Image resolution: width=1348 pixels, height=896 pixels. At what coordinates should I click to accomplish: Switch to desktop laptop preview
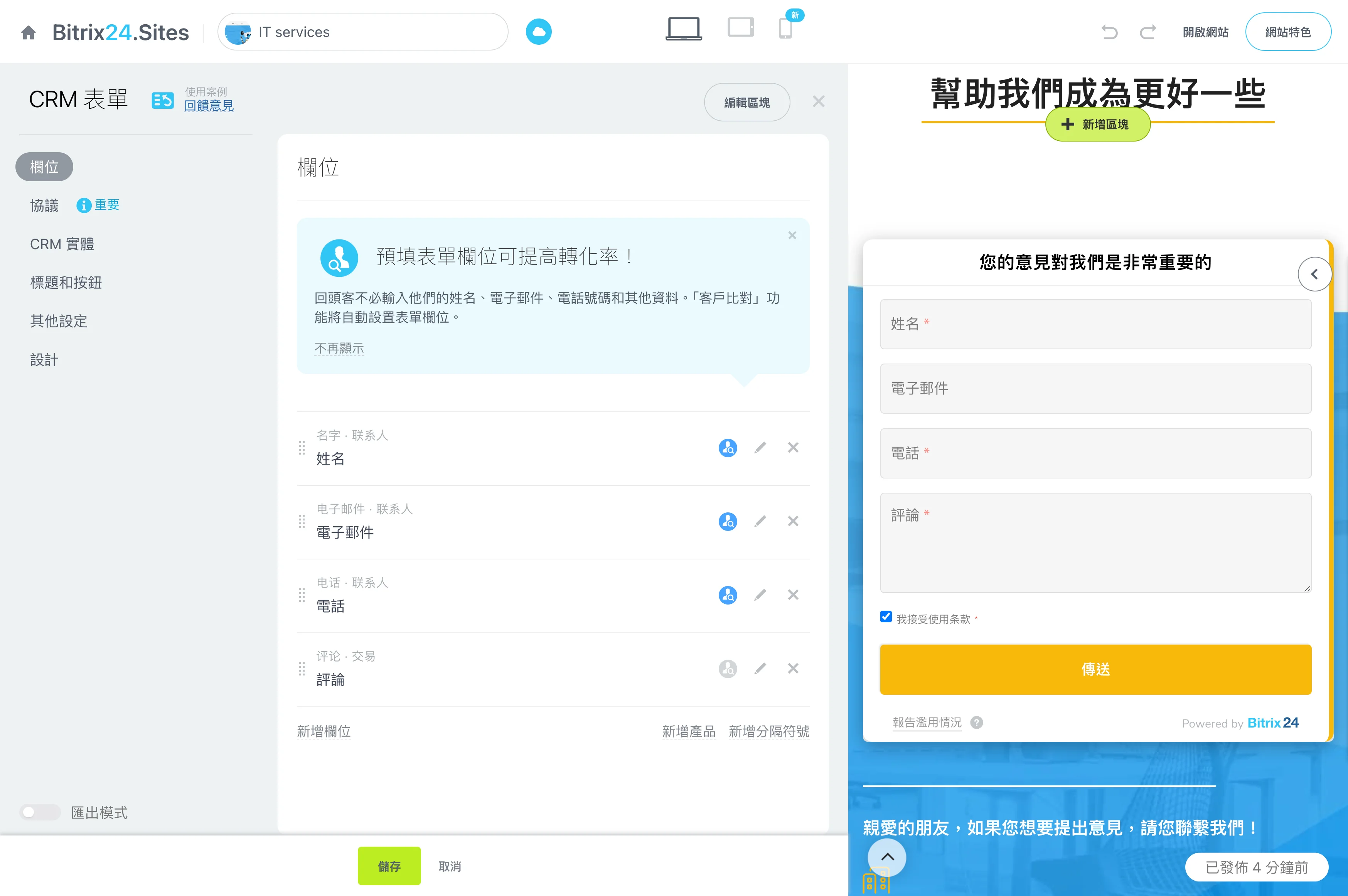point(683,29)
